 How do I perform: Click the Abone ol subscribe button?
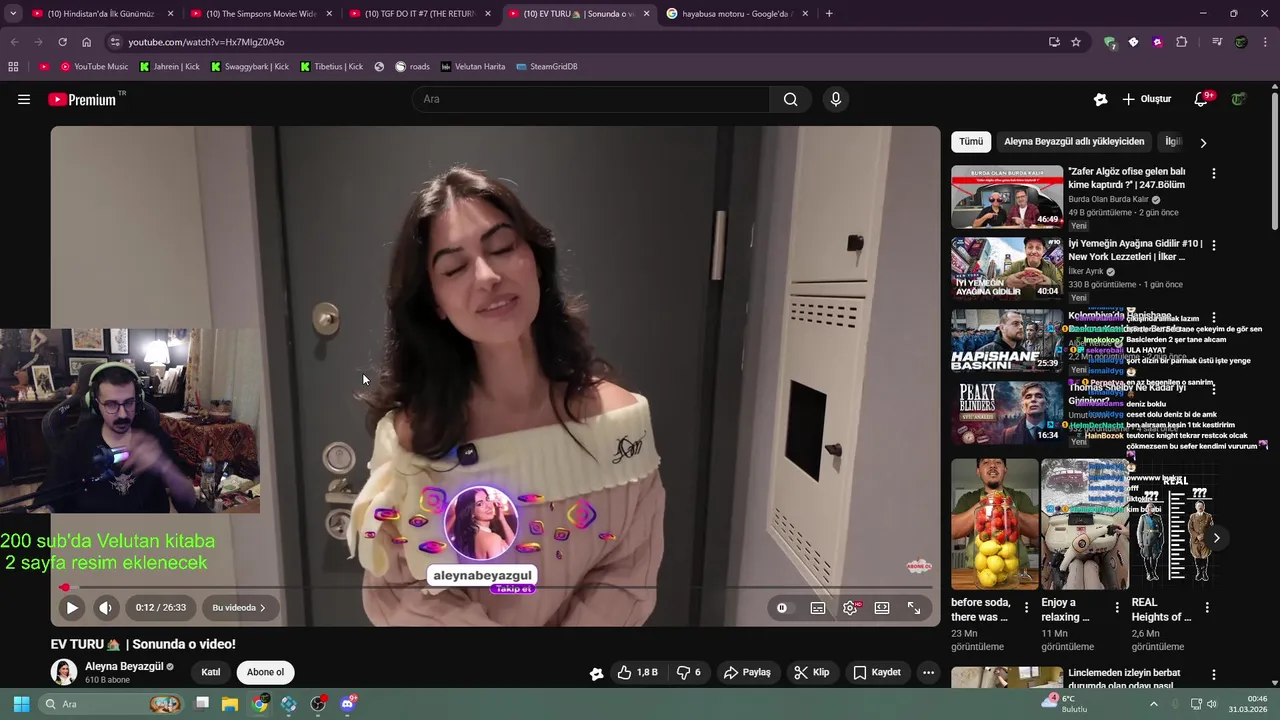tap(265, 672)
